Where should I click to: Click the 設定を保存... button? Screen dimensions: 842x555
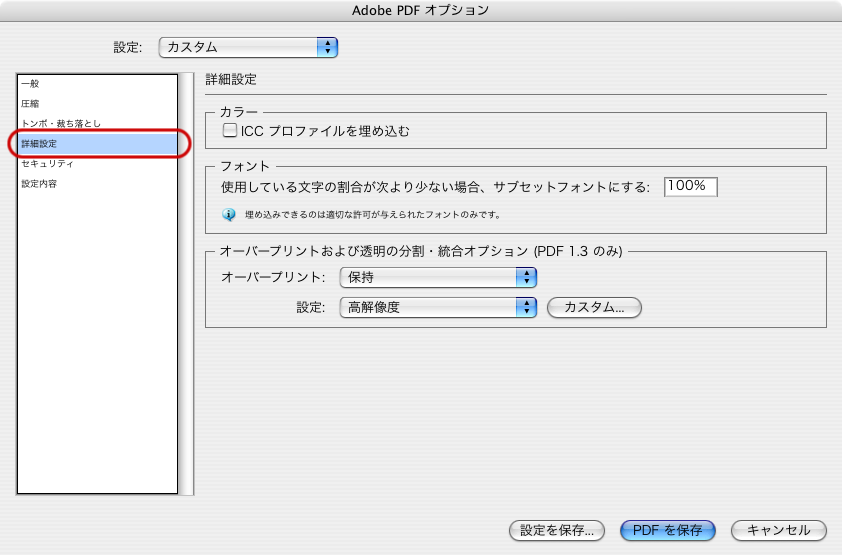[557, 530]
